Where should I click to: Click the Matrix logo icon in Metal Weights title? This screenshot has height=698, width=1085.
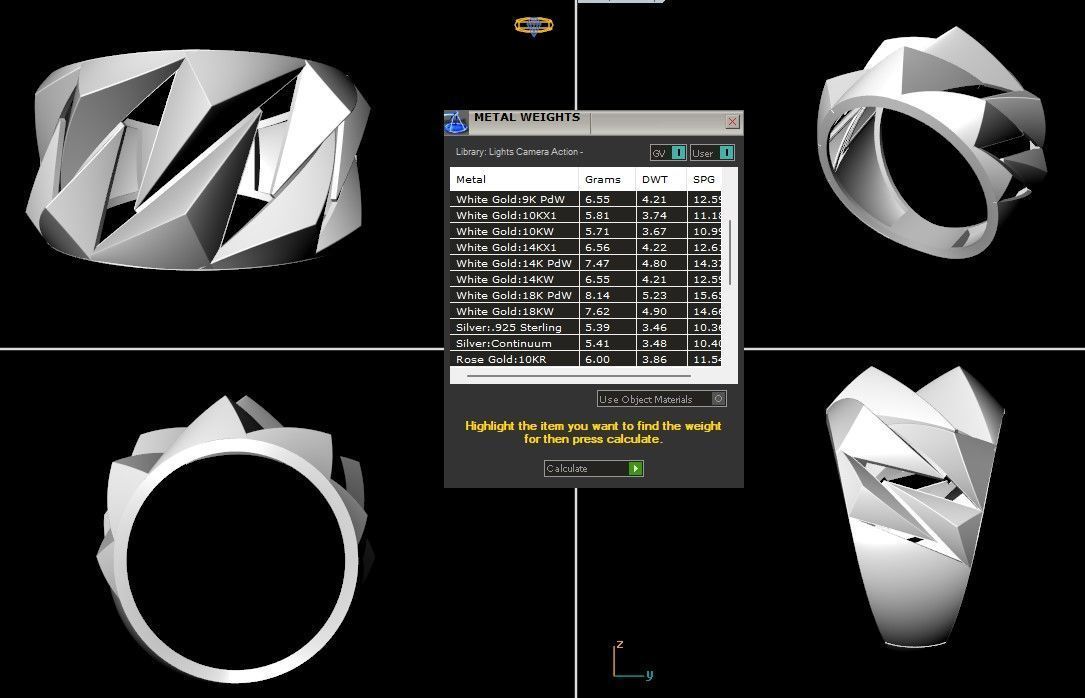(x=455, y=122)
